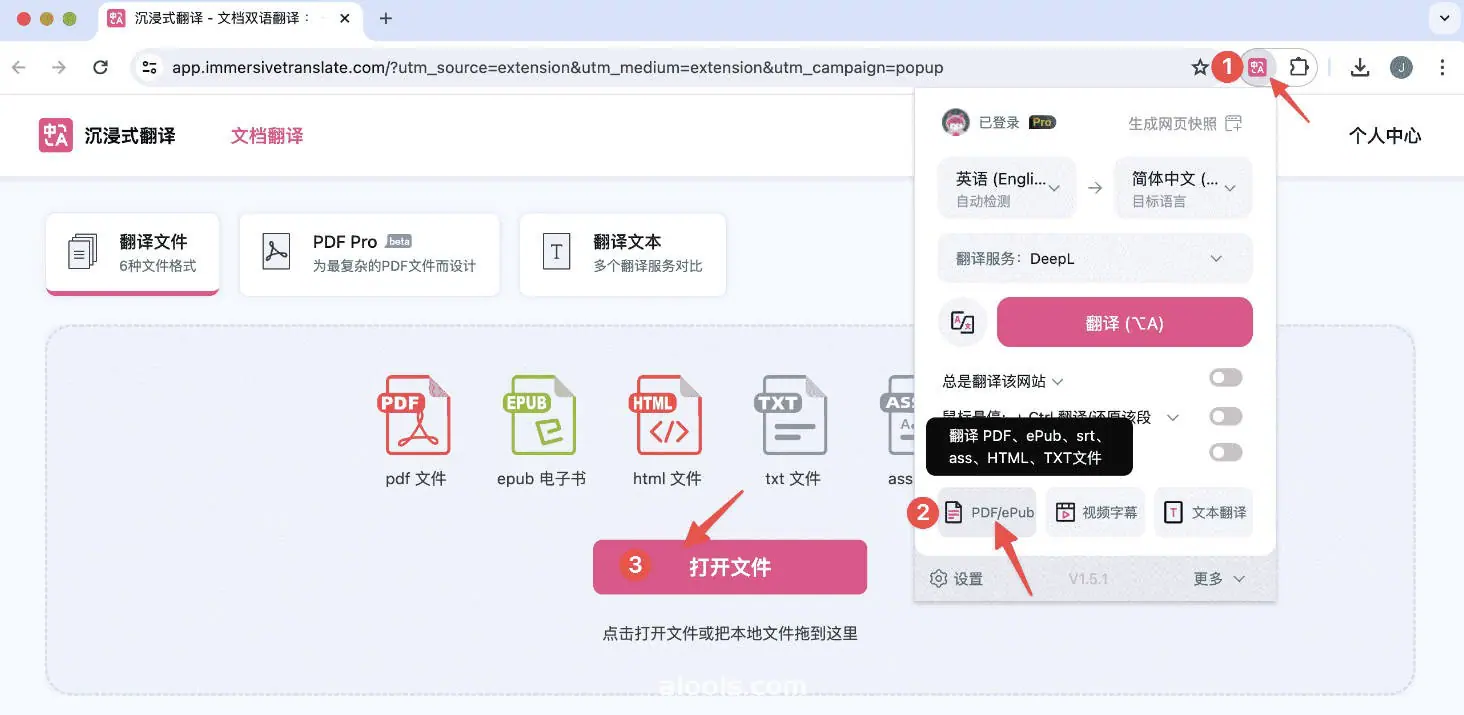Expand the target language 简体中文 dropdown
The height and width of the screenshot is (715, 1464).
pos(1183,188)
